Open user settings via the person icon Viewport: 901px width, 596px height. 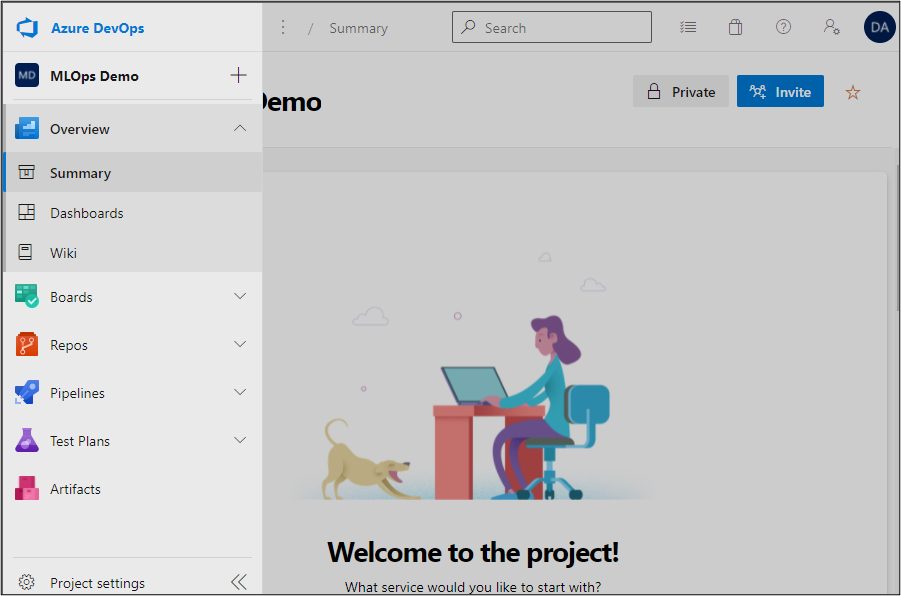point(831,27)
